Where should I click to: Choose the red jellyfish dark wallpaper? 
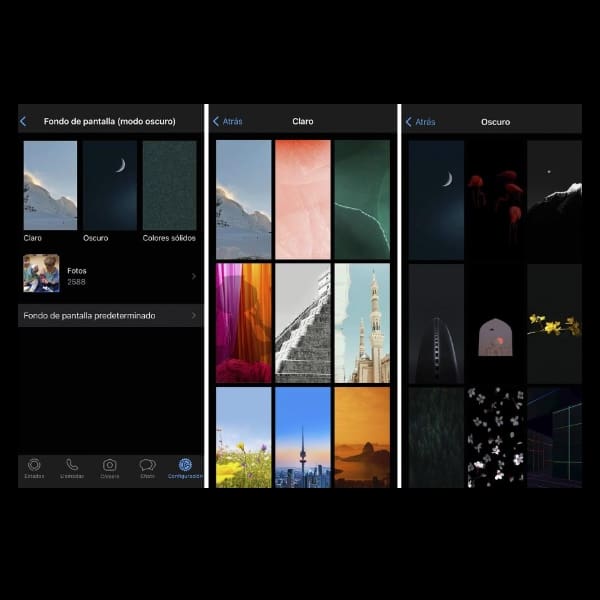[496, 200]
